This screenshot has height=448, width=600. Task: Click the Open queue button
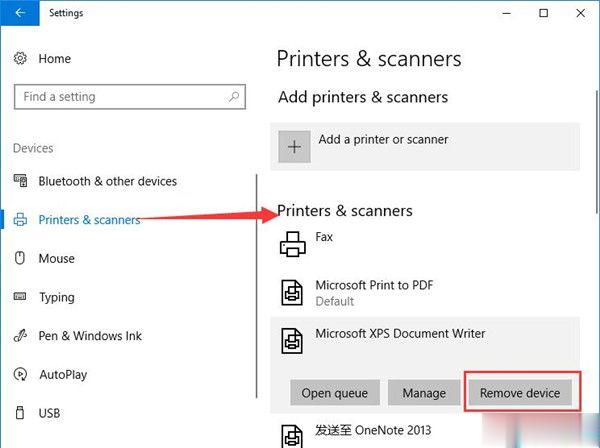[x=335, y=393]
